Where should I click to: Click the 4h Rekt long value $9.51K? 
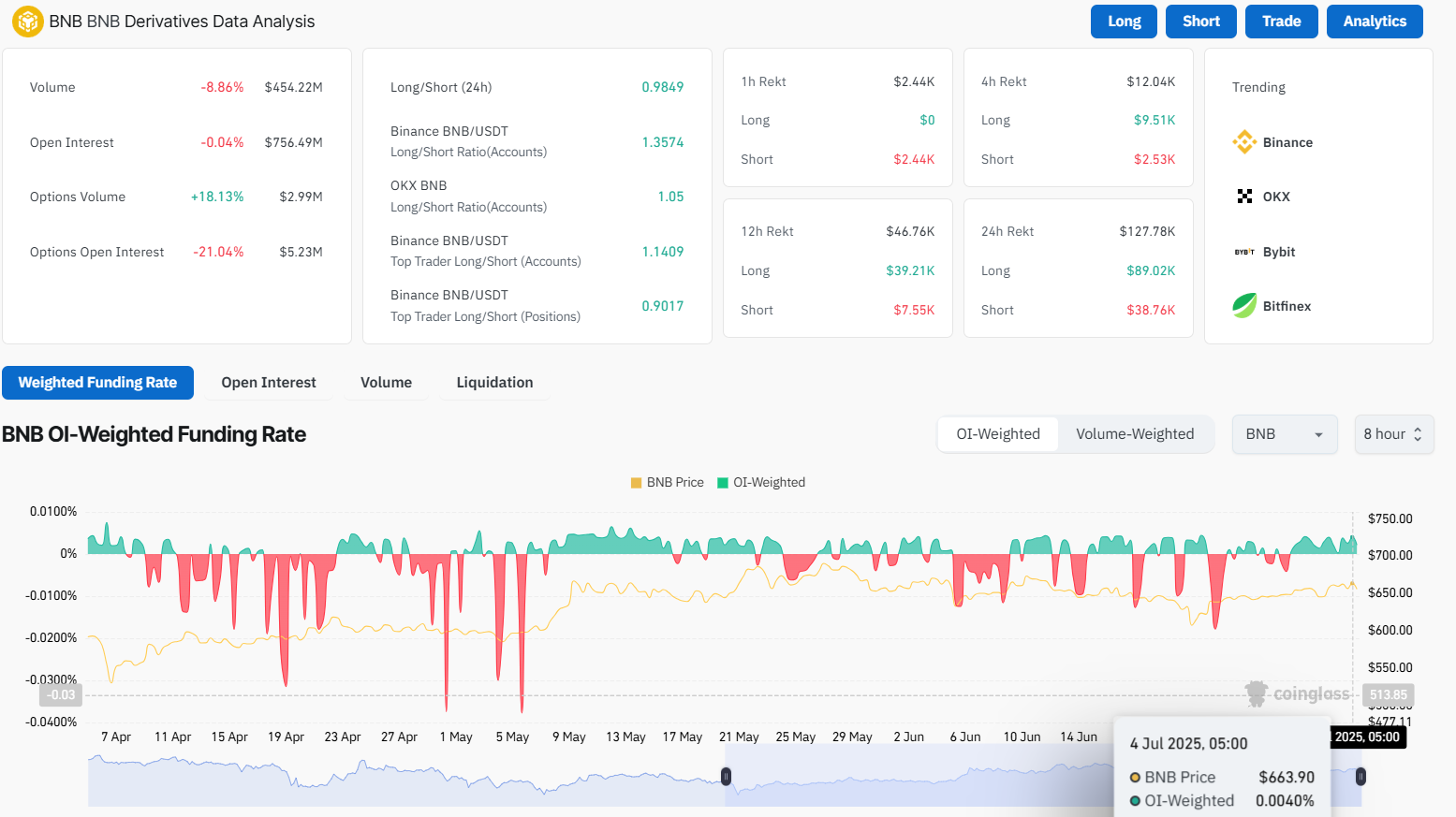(1155, 121)
